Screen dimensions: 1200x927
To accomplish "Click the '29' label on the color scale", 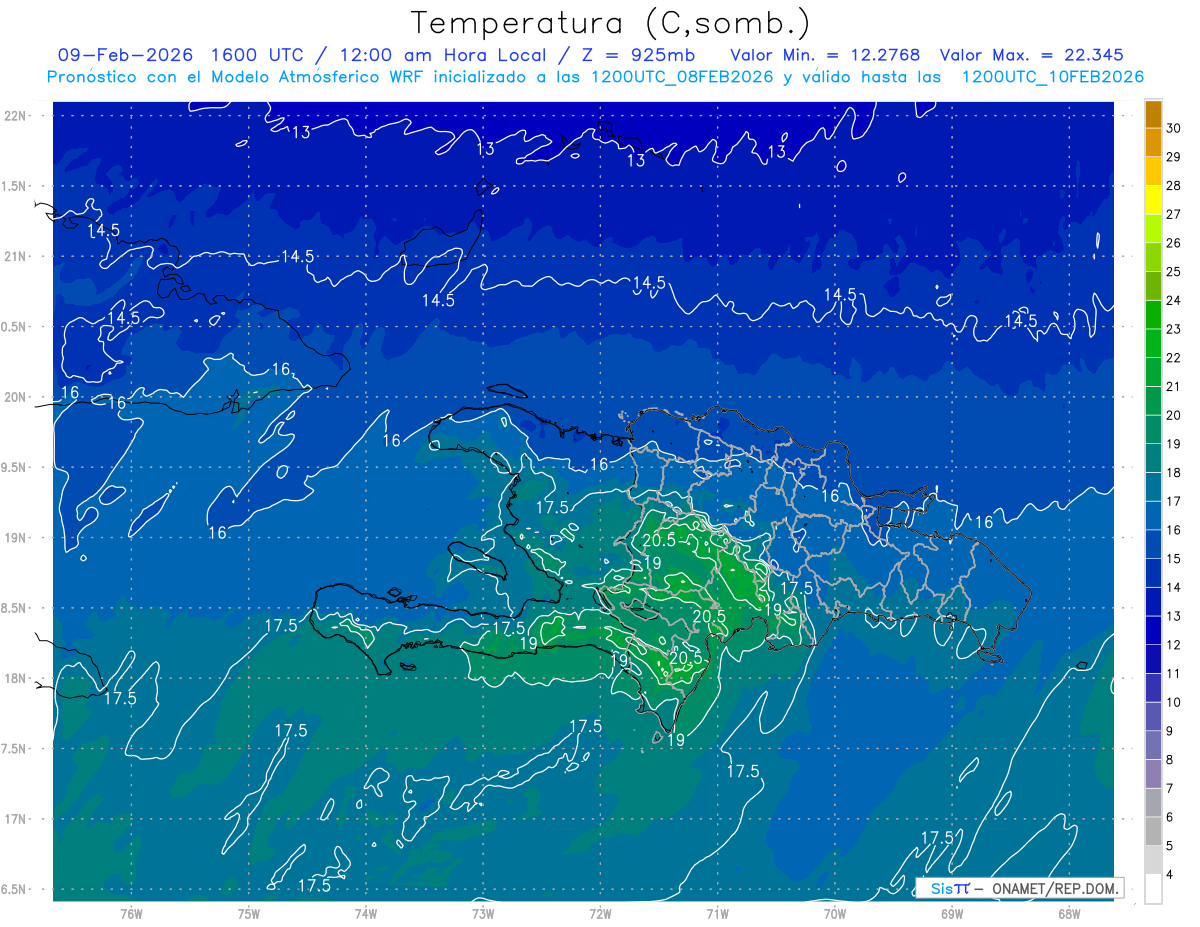I will (x=1174, y=157).
